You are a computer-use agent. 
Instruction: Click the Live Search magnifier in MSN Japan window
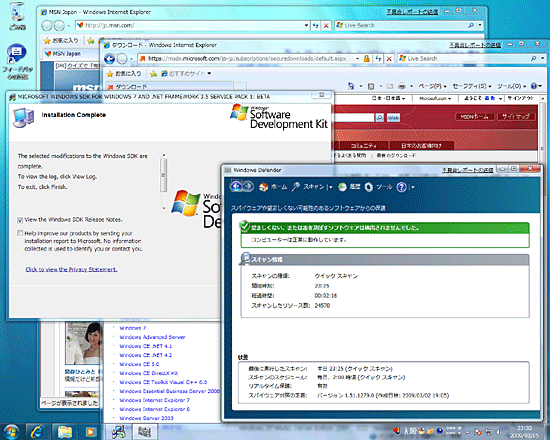pos(471,25)
